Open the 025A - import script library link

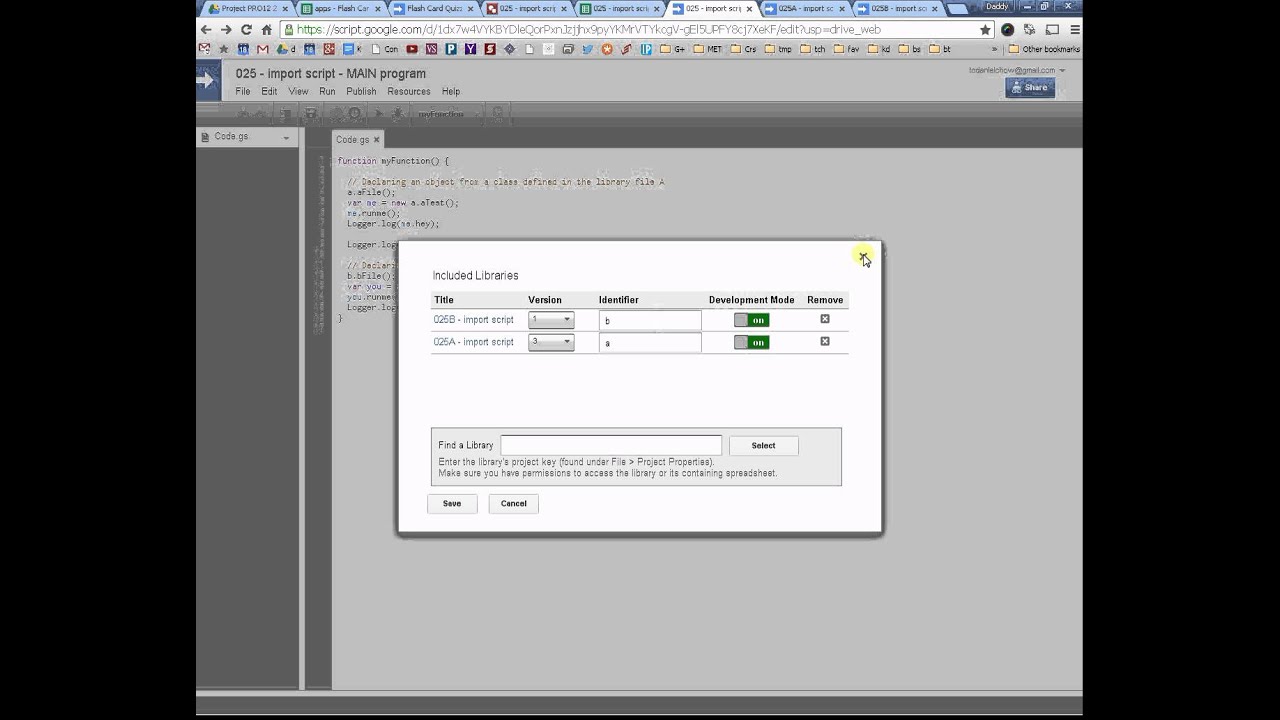click(x=474, y=342)
